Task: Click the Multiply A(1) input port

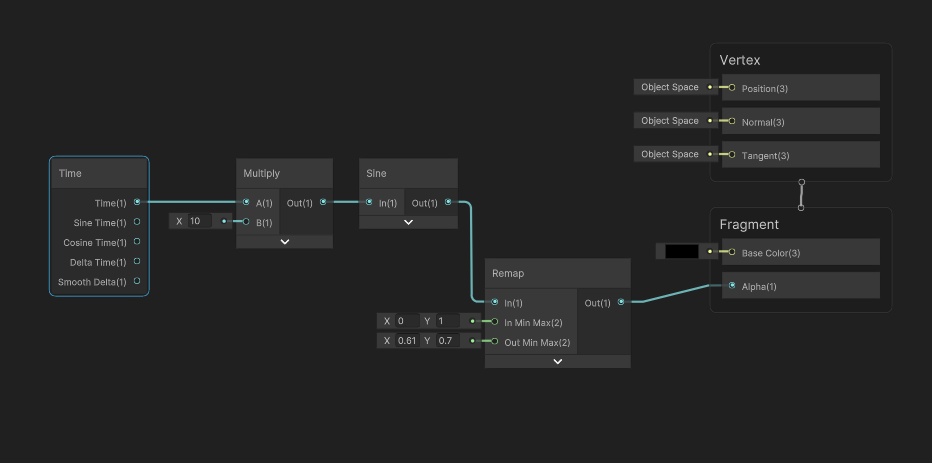Action: point(246,202)
